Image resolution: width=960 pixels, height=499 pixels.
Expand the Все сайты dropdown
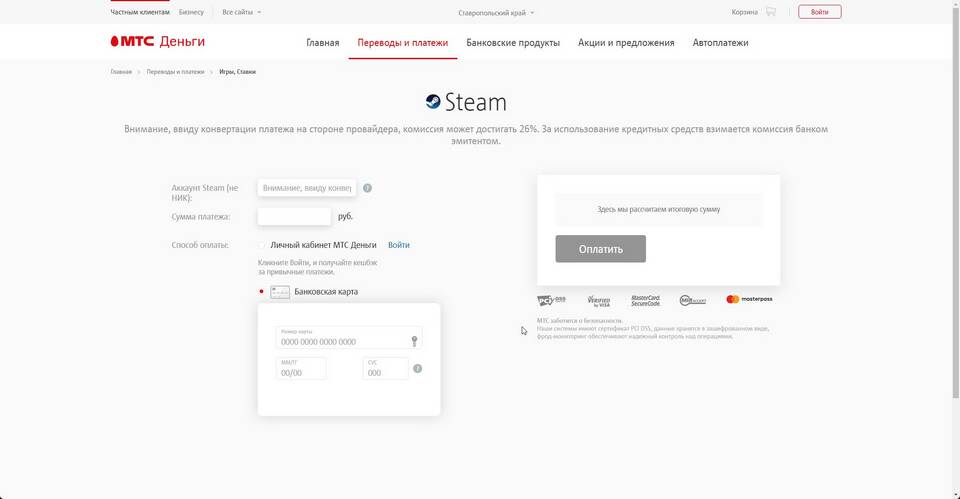(241, 12)
